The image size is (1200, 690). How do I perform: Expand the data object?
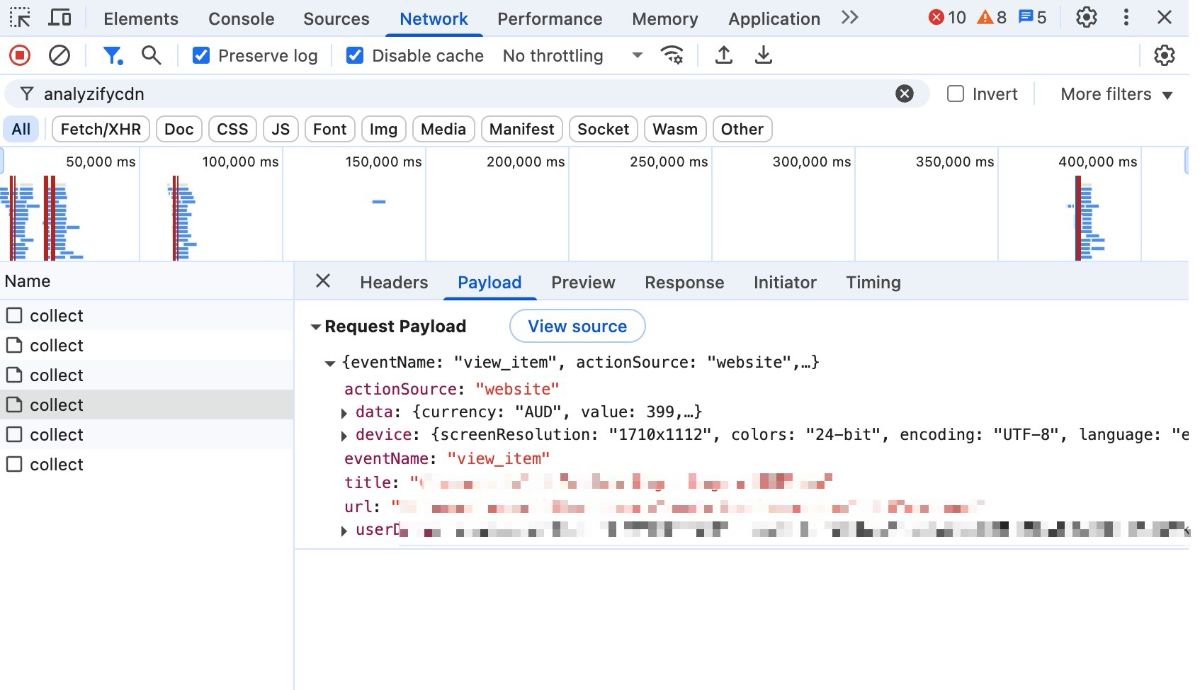[345, 412]
